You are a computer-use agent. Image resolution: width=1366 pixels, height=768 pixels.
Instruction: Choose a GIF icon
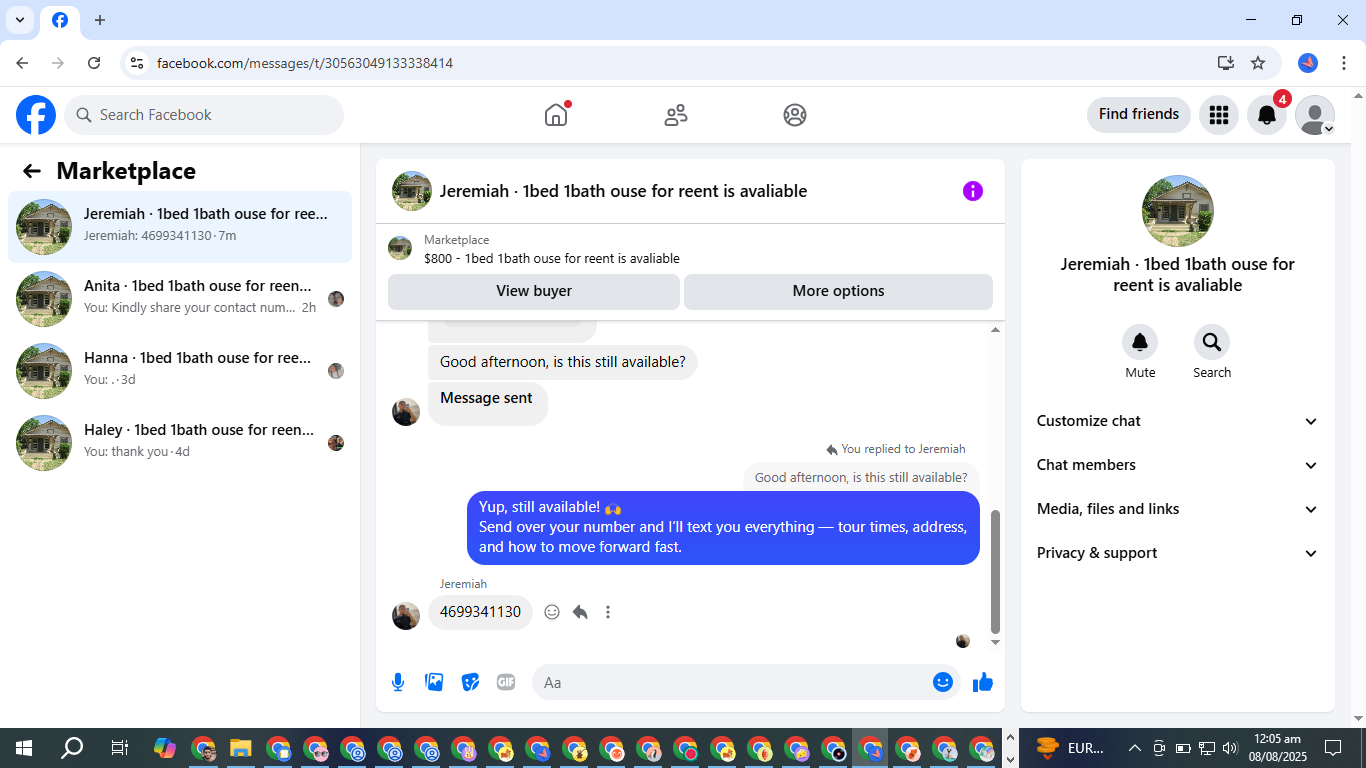506,682
